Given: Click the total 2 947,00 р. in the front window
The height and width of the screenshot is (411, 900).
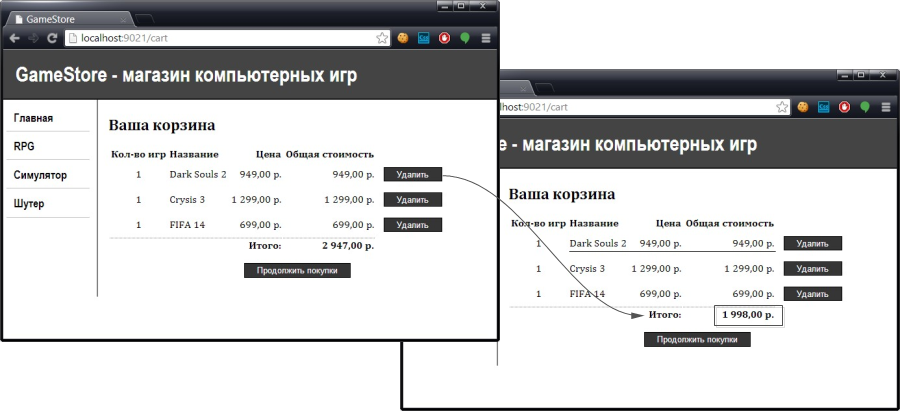Looking at the screenshot, I should pos(348,246).
